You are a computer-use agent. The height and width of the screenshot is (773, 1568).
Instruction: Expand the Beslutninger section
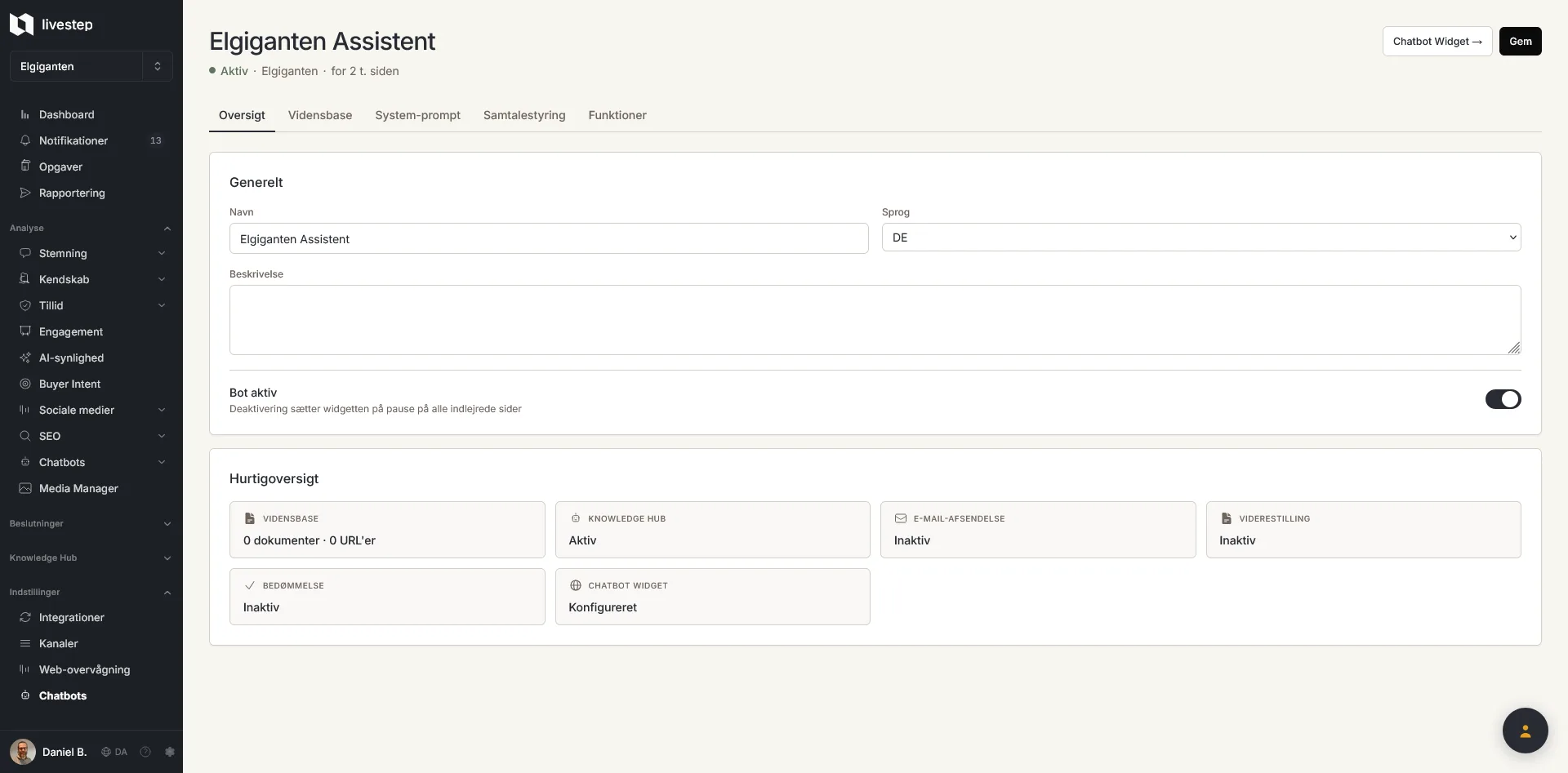pos(91,523)
